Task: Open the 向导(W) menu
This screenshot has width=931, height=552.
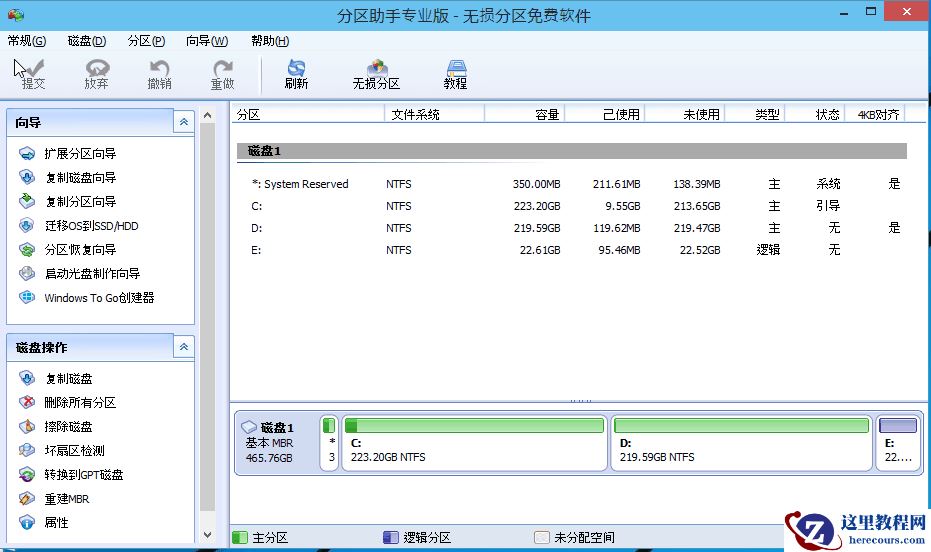Action: coord(207,41)
